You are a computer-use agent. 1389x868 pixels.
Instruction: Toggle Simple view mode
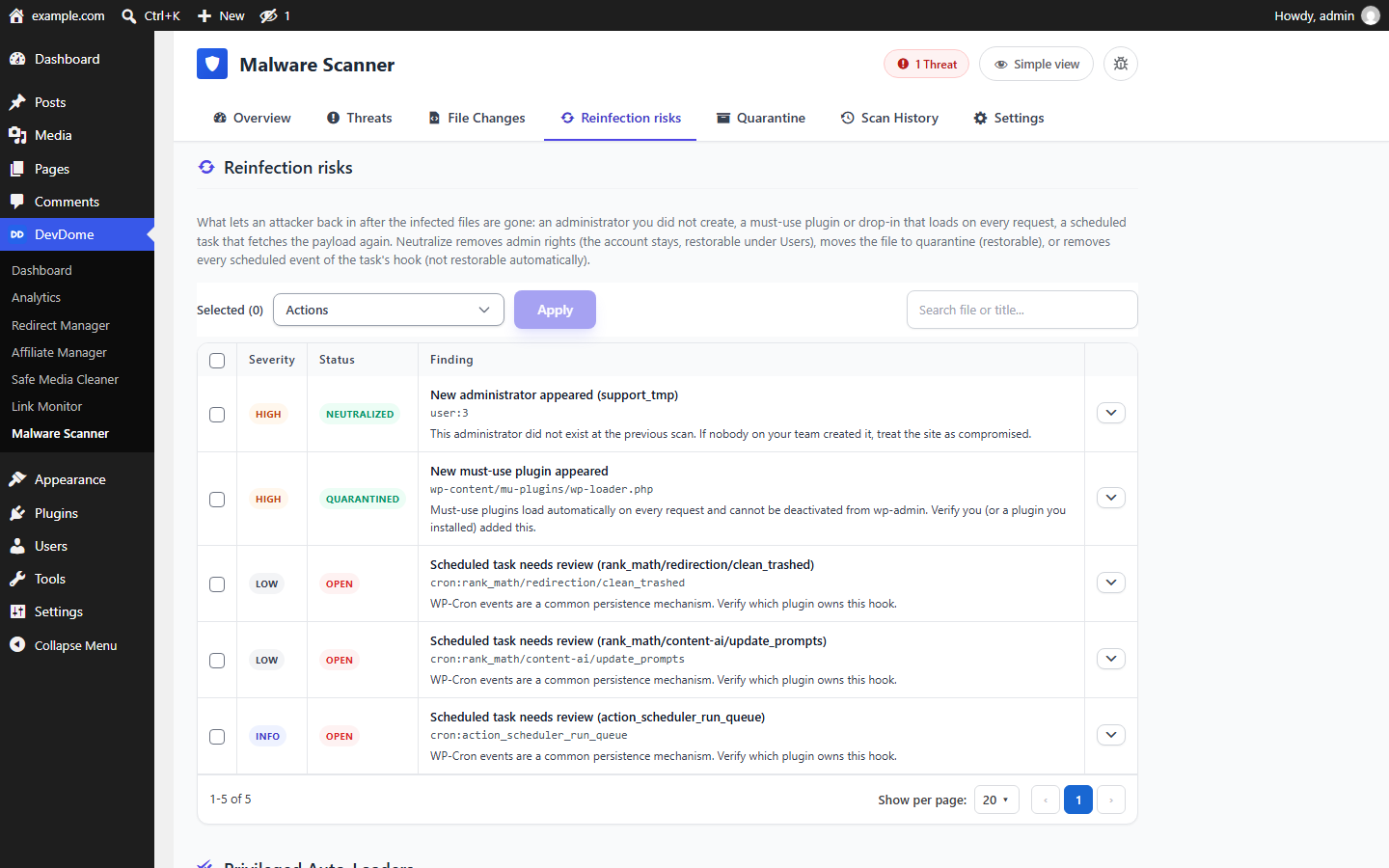point(1036,64)
